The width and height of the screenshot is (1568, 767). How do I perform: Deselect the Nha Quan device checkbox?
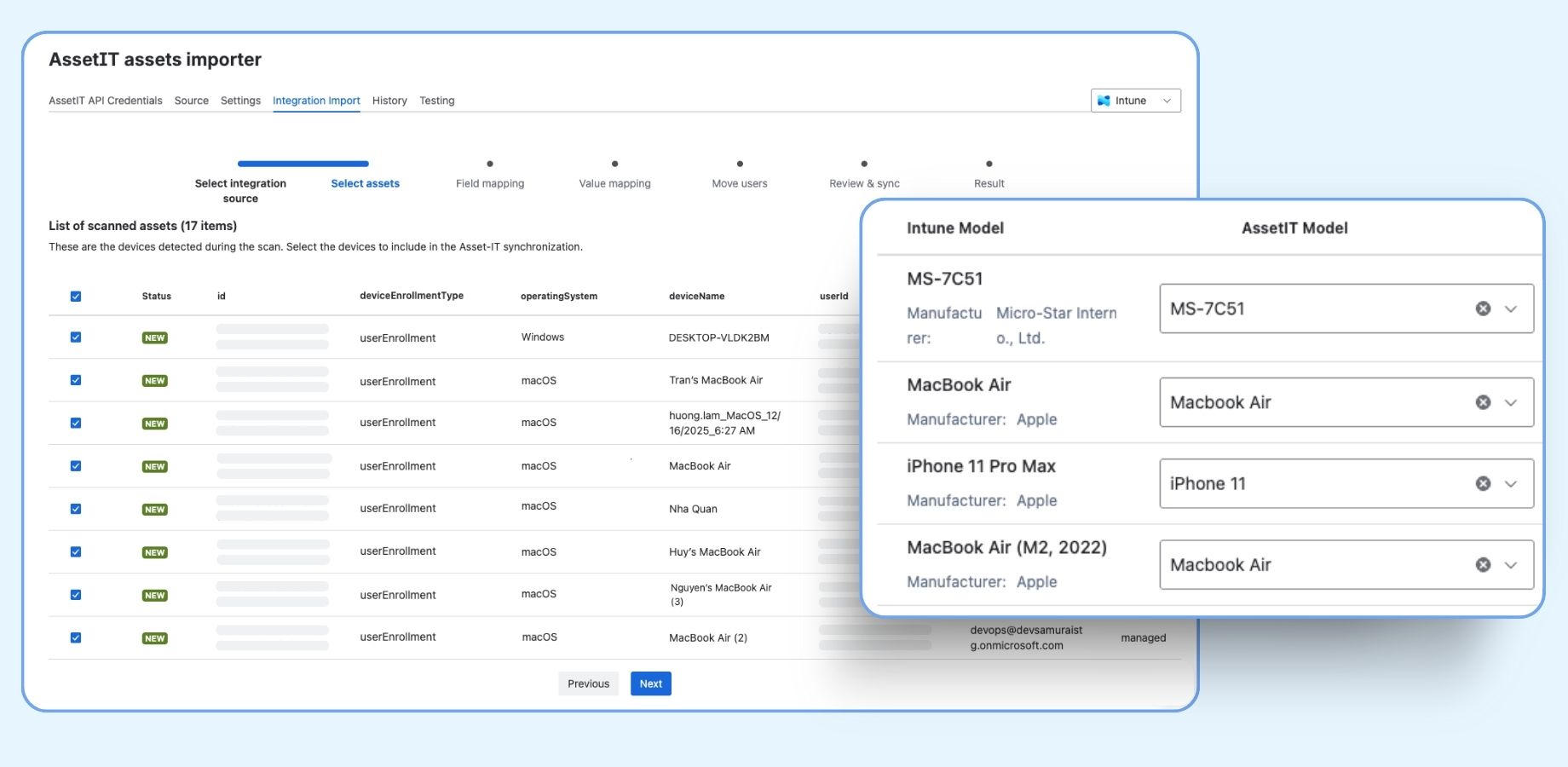tap(76, 508)
